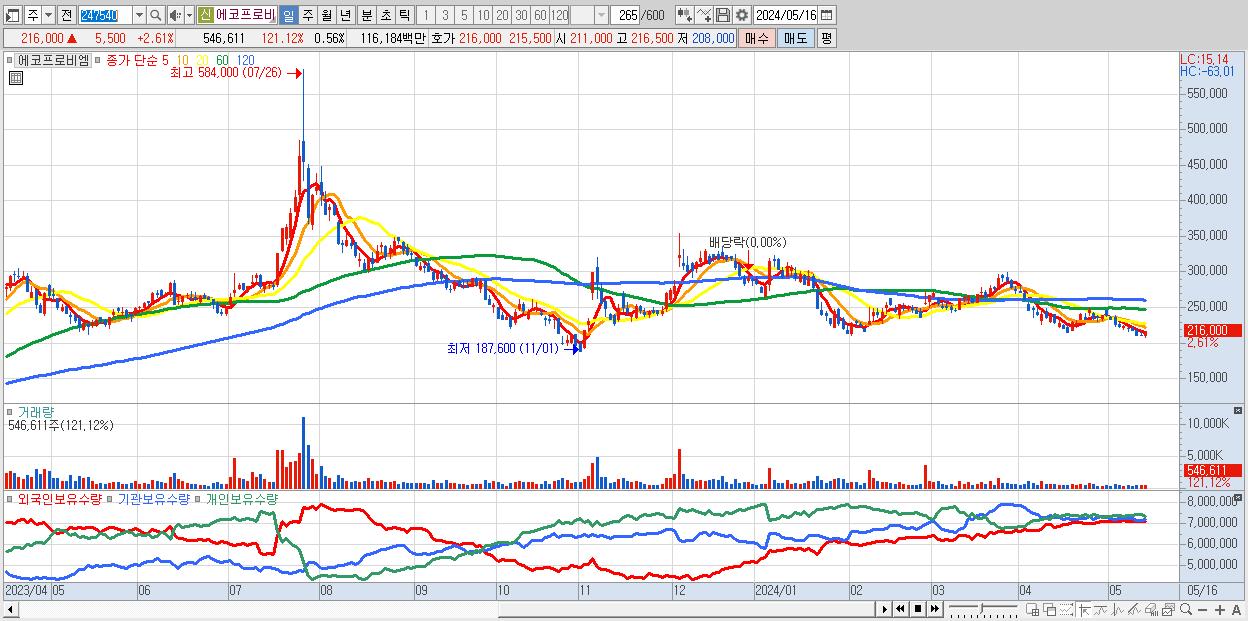Click the stop chart replay button
Screen dimensions: 1248x621
[917, 609]
